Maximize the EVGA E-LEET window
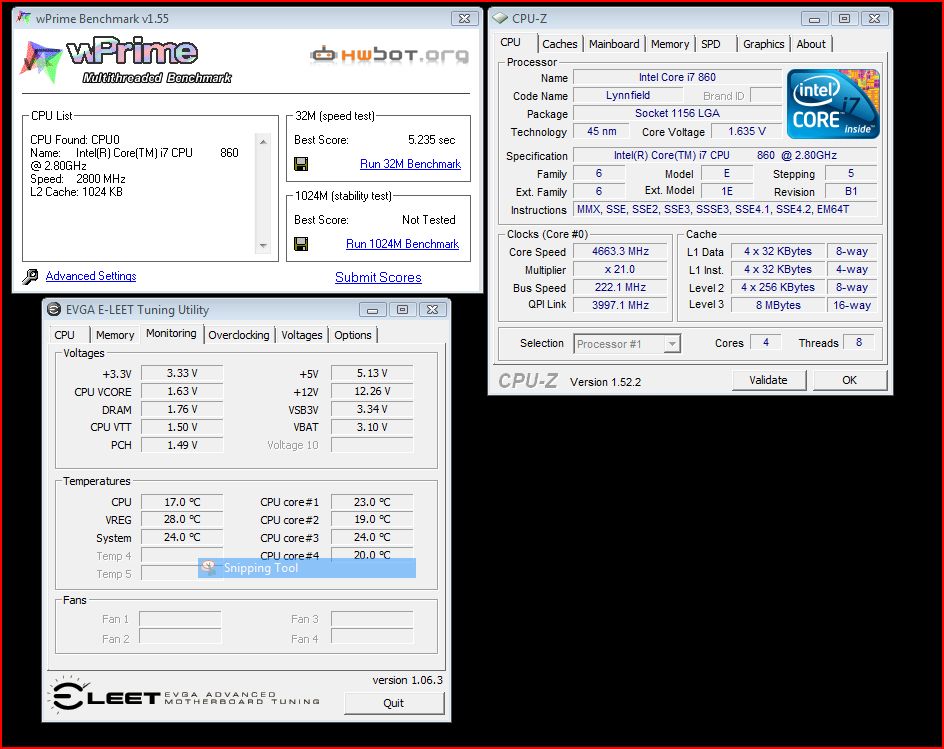Image resolution: width=944 pixels, height=749 pixels. tap(402, 309)
